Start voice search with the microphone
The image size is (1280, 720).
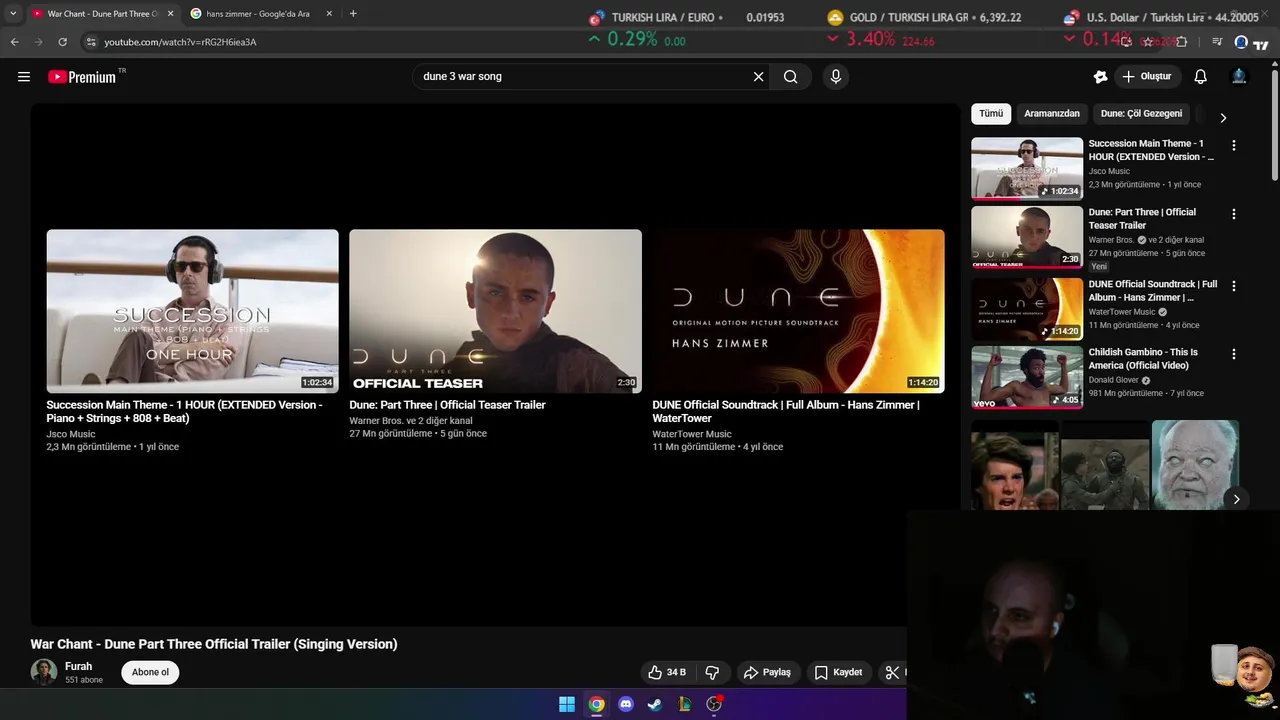point(836,77)
